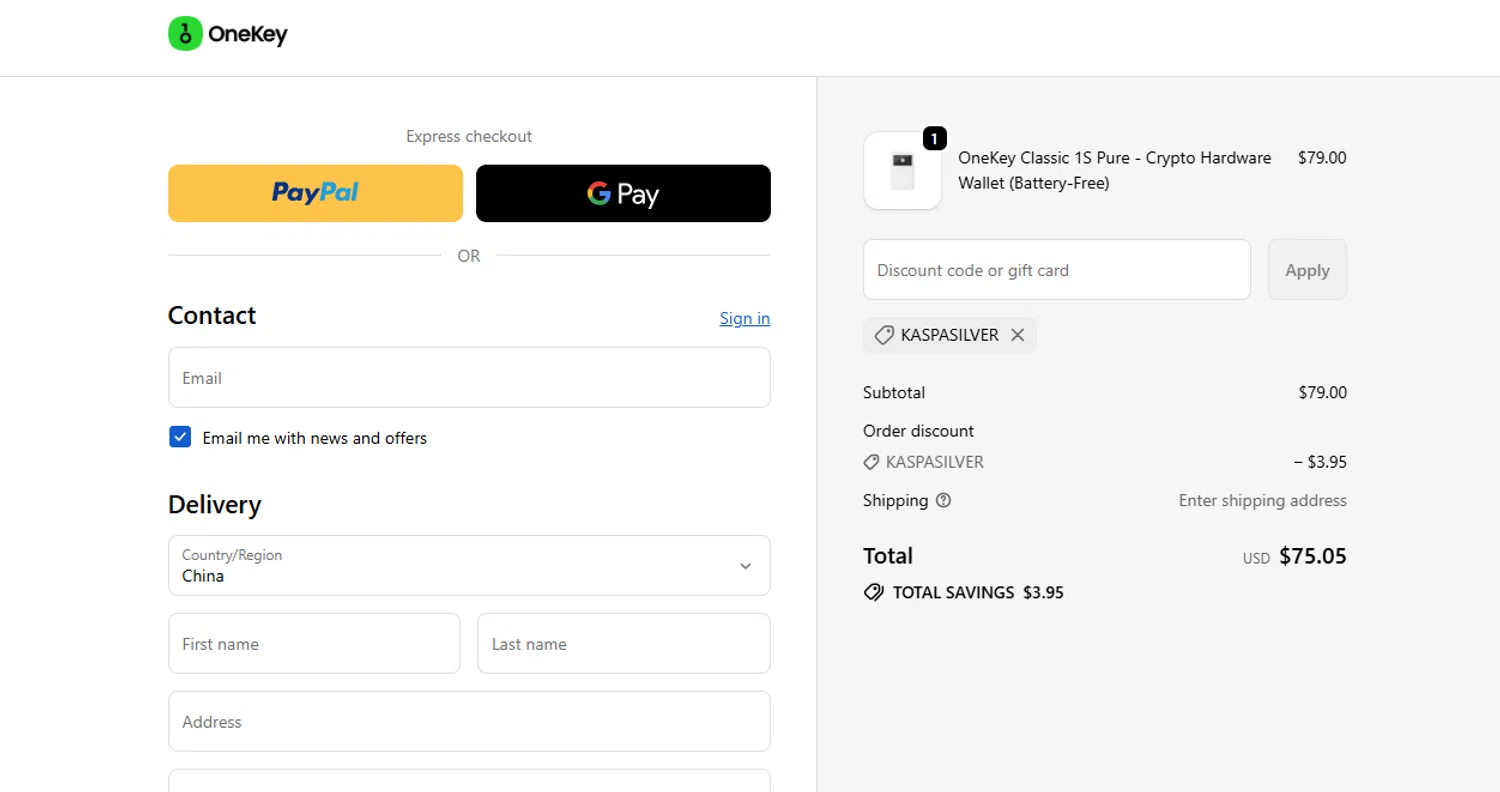Click the product title OneKey Classic 1S Pure
This screenshot has height=792, width=1500.
tap(1115, 170)
